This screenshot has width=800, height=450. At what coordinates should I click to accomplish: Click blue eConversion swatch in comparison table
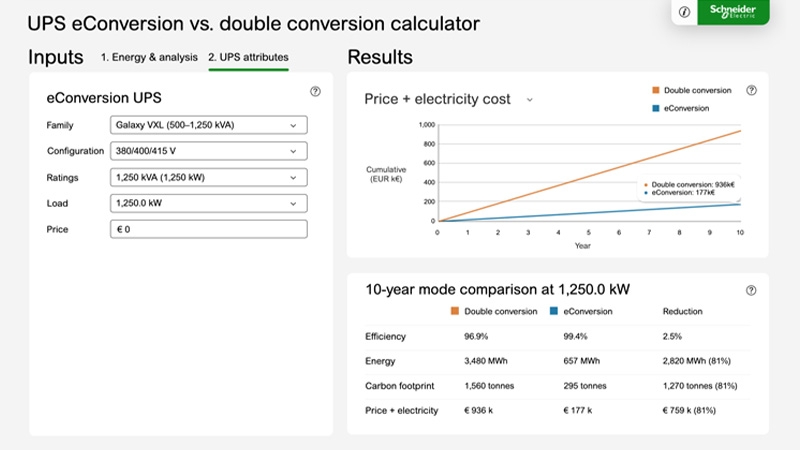(556, 311)
